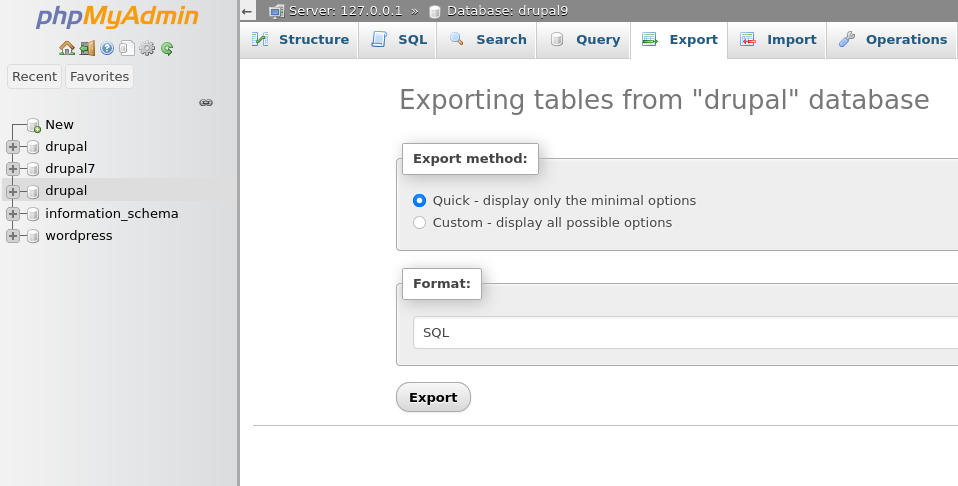958x486 pixels.
Task: Select the wordpress database name
Action: point(79,235)
